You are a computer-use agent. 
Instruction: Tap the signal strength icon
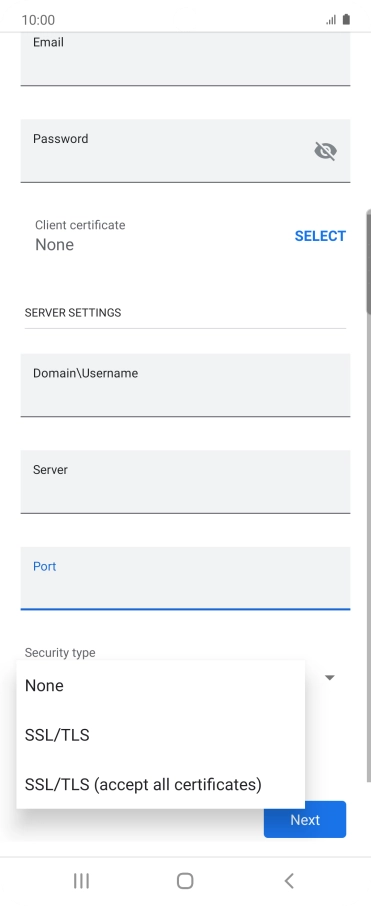tap(331, 20)
